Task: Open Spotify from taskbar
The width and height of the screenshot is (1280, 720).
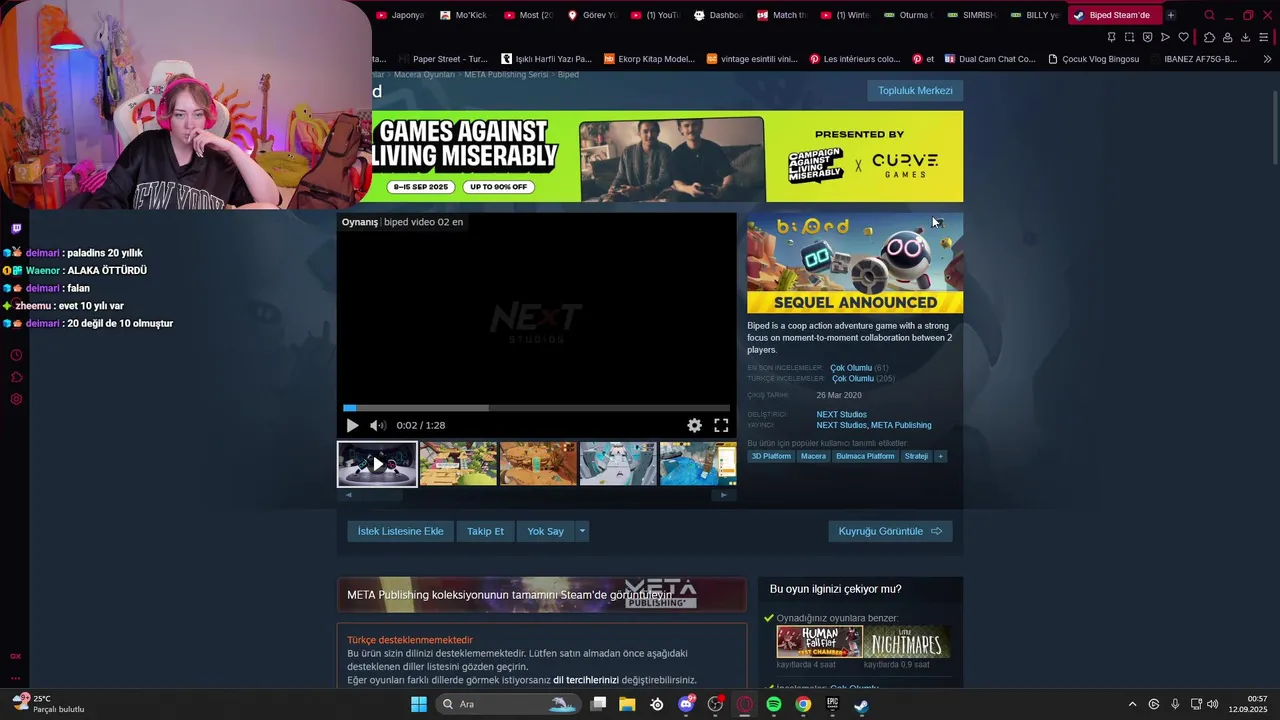Action: click(x=774, y=704)
